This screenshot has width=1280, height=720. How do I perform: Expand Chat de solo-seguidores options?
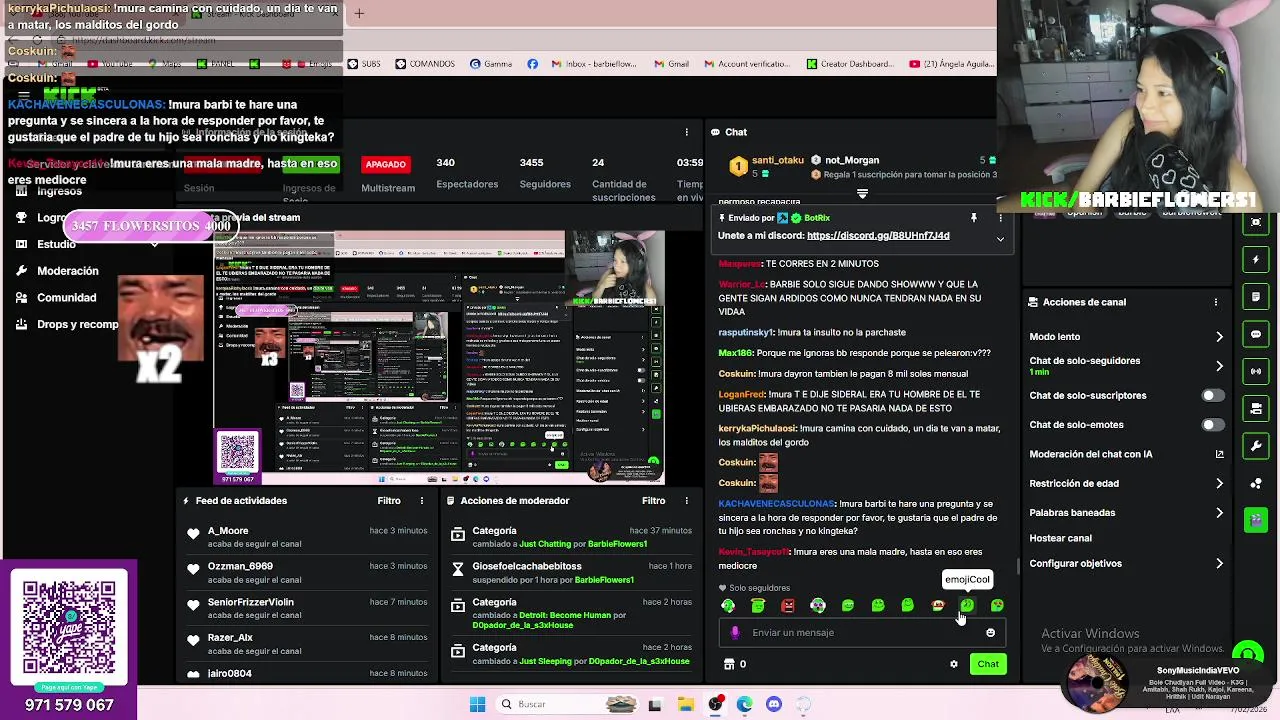1219,366
